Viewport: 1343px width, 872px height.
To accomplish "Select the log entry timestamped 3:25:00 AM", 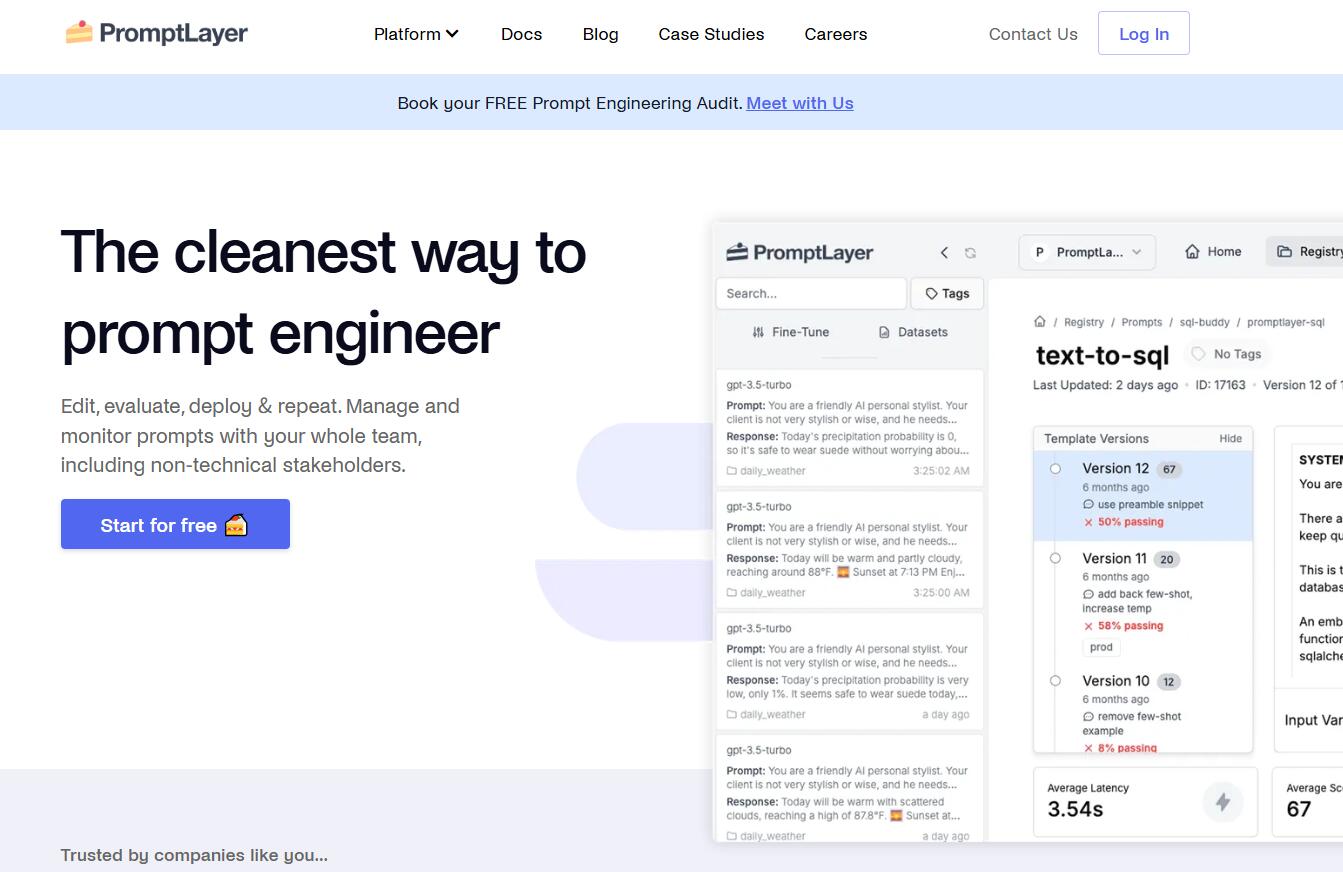I will (849, 549).
